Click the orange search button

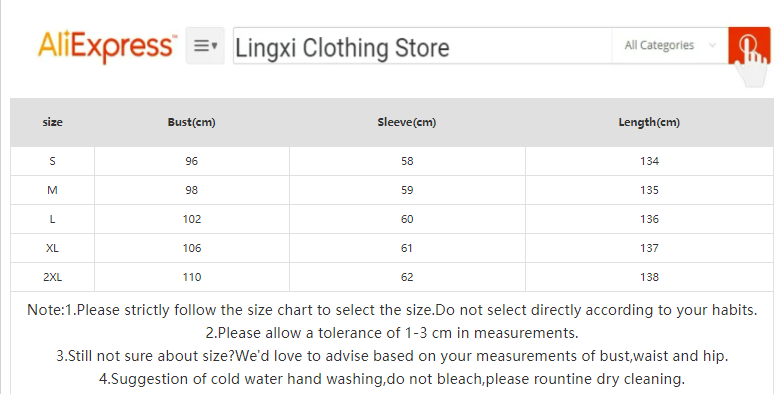point(749,46)
